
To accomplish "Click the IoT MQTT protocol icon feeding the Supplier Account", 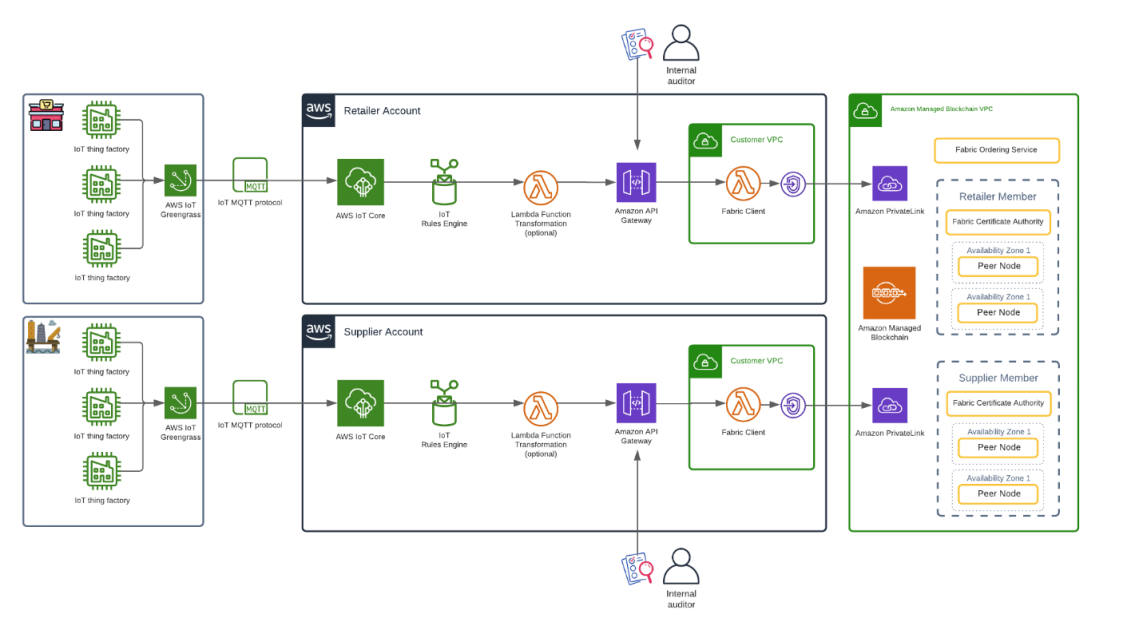I will [x=250, y=398].
